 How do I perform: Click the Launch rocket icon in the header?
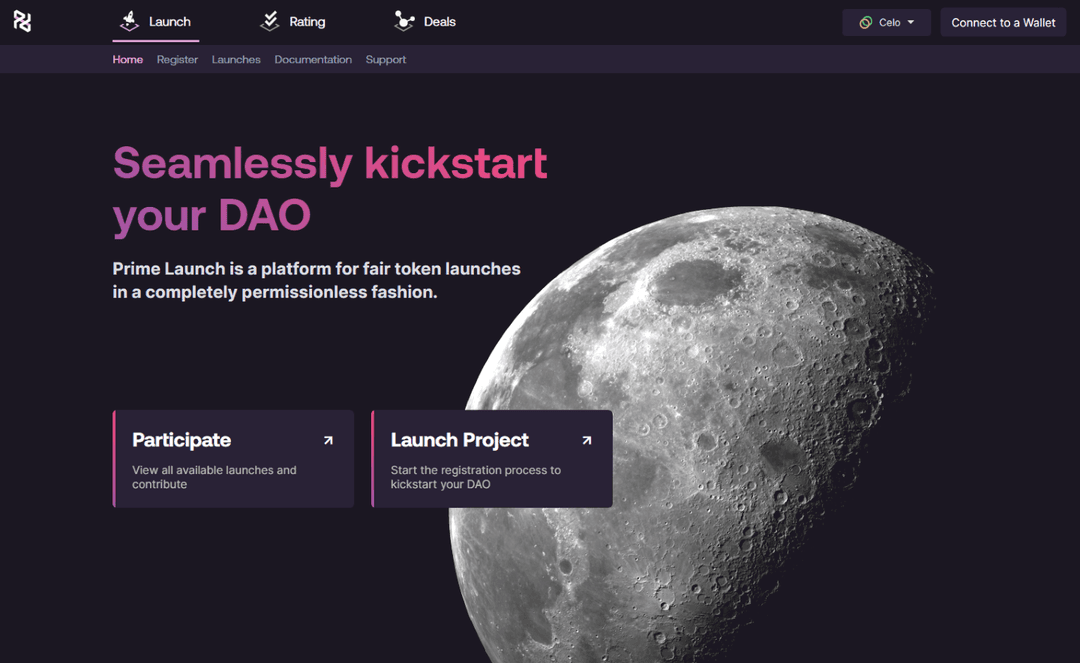[129, 21]
